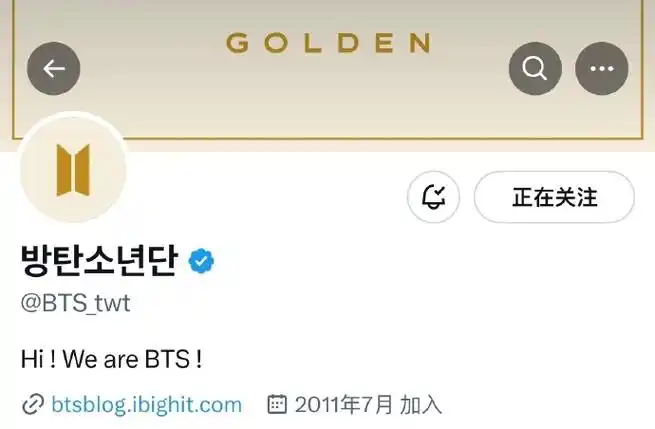Click the chain link icon beside website

[33, 404]
